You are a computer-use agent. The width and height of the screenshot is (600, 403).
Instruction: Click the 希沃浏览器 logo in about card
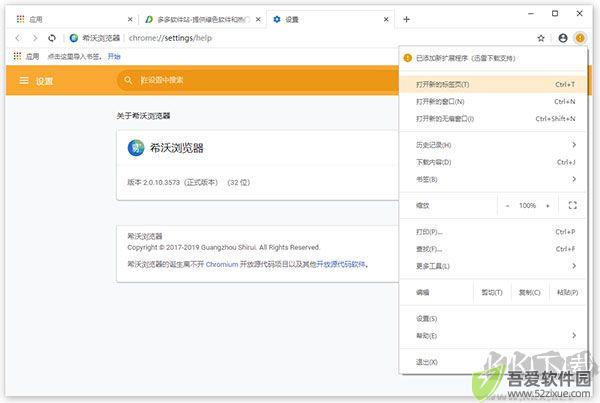(136, 148)
